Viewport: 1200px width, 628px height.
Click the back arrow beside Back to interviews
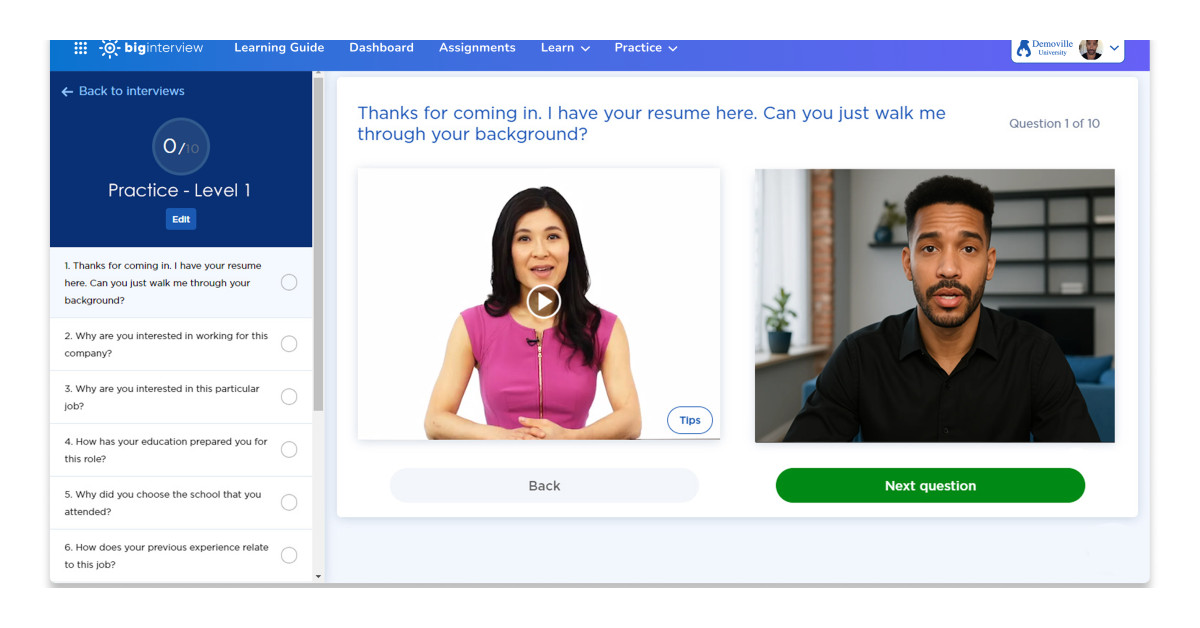(x=66, y=91)
